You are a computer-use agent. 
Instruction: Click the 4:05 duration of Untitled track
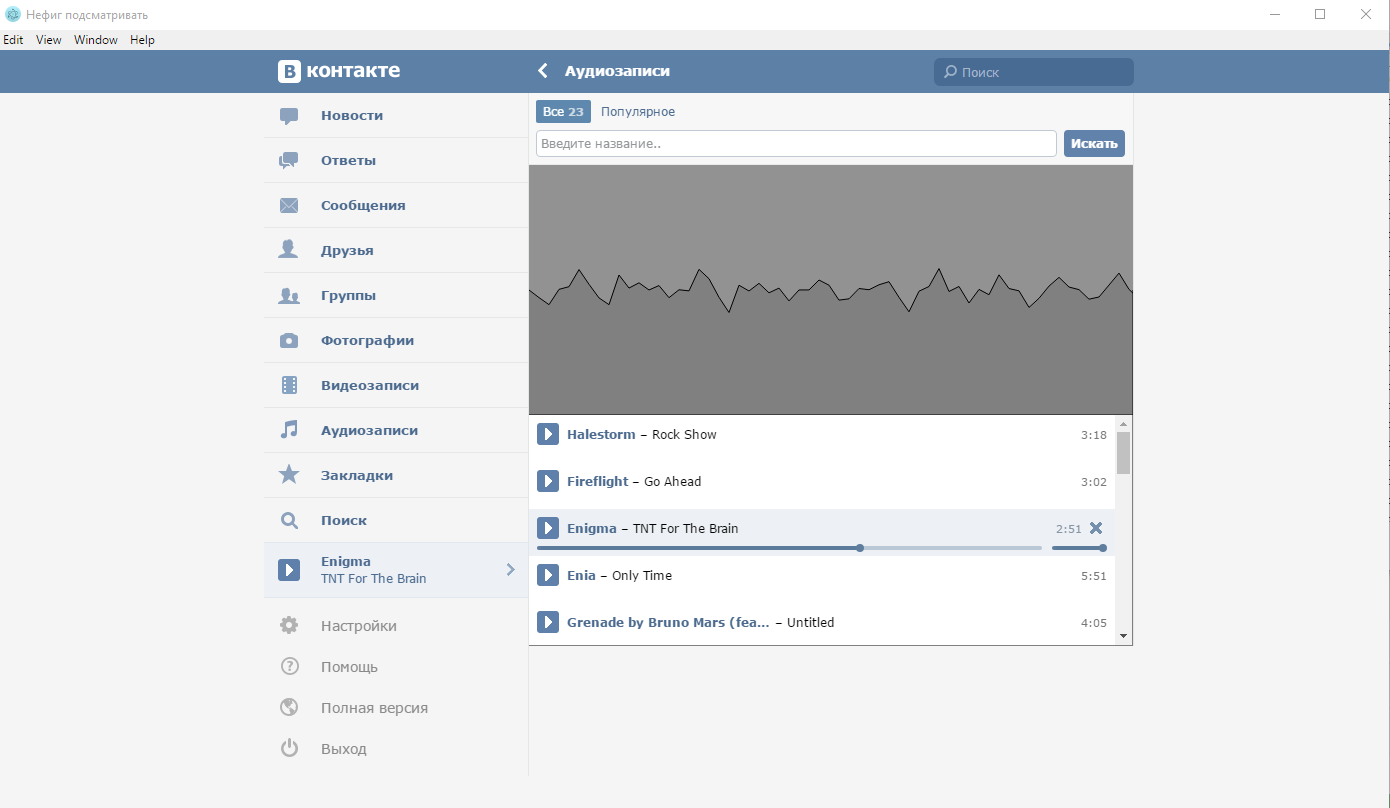click(x=1094, y=623)
